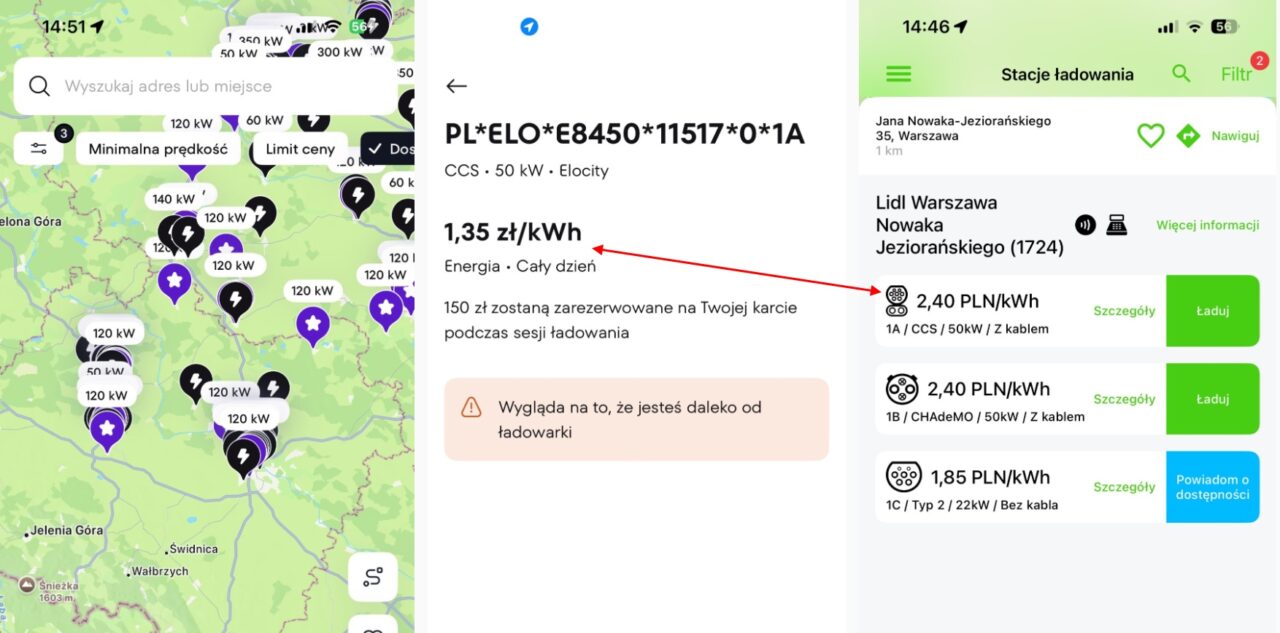Image resolution: width=1280 pixels, height=633 pixels.
Task: Open Szczegóły for 1C Typ 2 connector
Action: coord(1124,487)
